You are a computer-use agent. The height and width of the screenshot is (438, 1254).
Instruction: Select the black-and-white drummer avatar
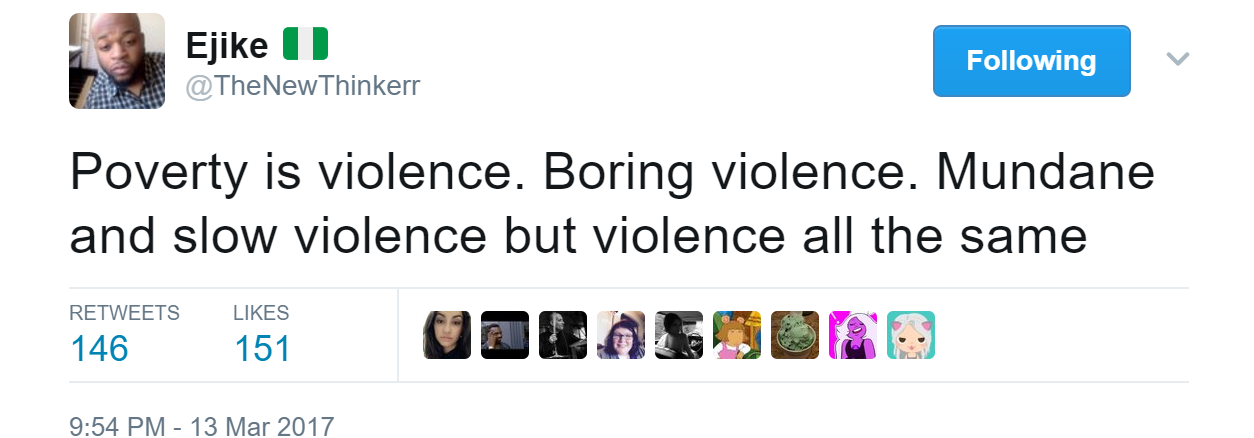562,335
